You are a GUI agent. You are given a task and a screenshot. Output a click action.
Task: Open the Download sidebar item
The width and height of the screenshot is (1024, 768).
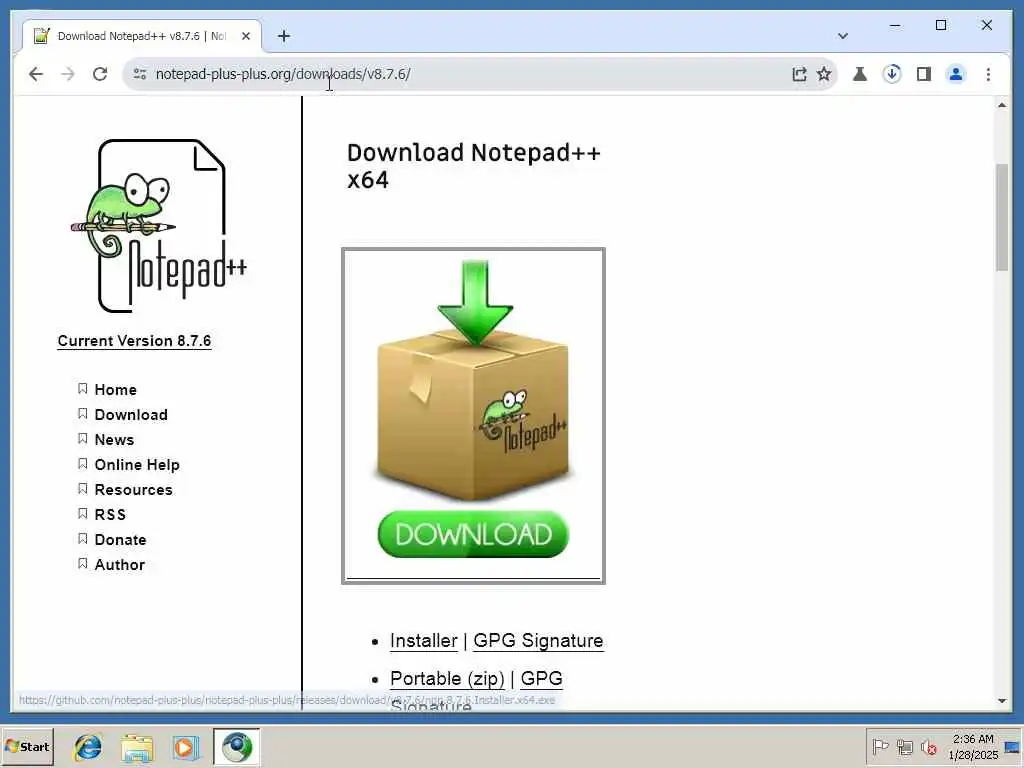(131, 415)
